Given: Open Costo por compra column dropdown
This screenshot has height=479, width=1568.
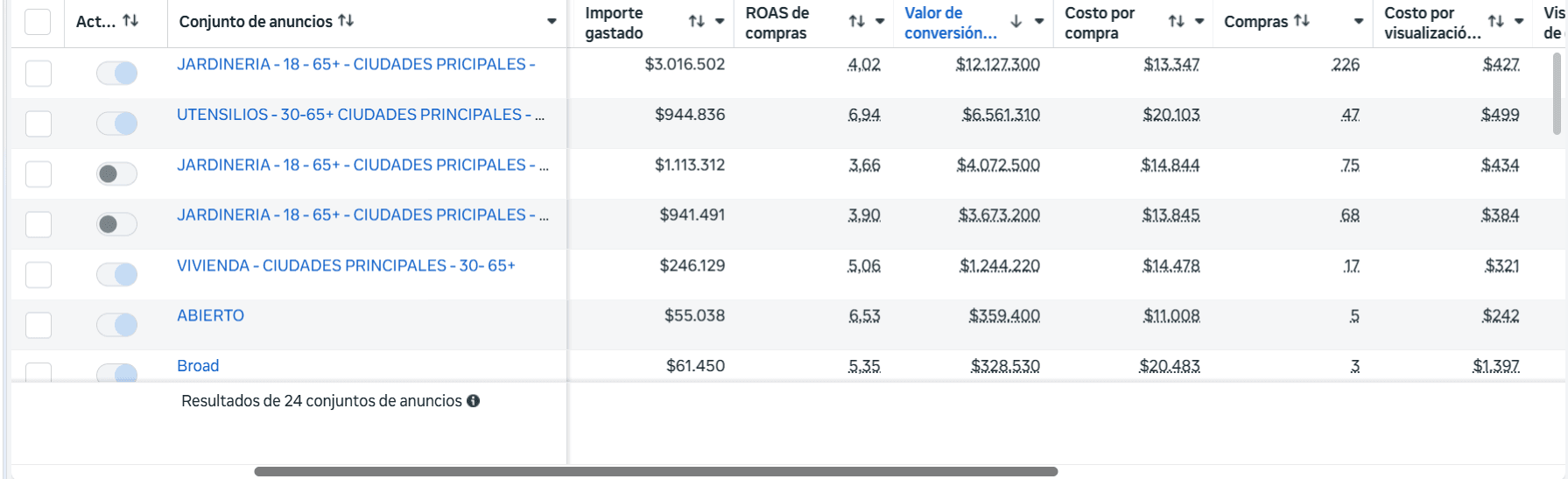Looking at the screenshot, I should click(x=1199, y=21).
